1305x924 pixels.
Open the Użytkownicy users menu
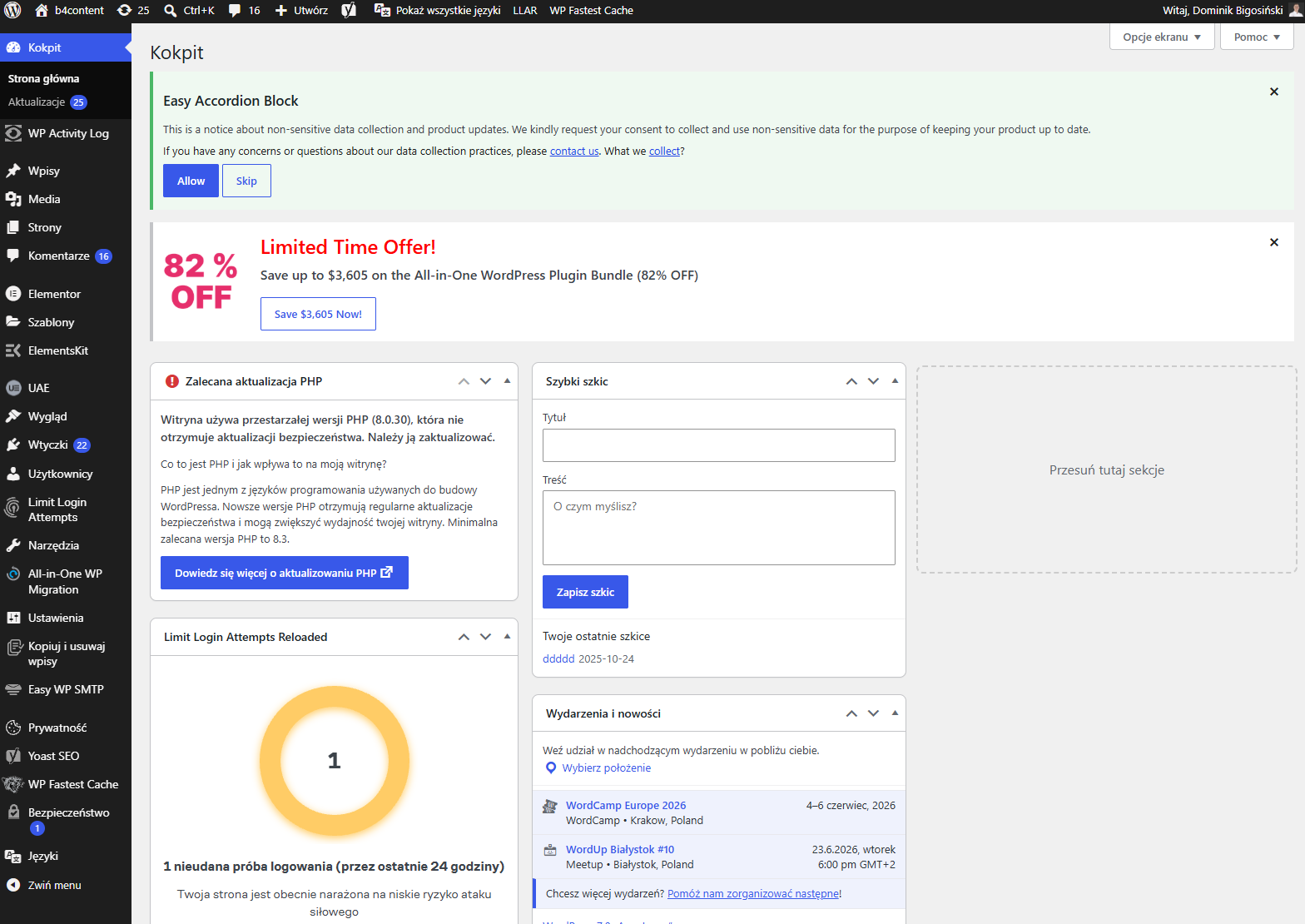point(66,474)
